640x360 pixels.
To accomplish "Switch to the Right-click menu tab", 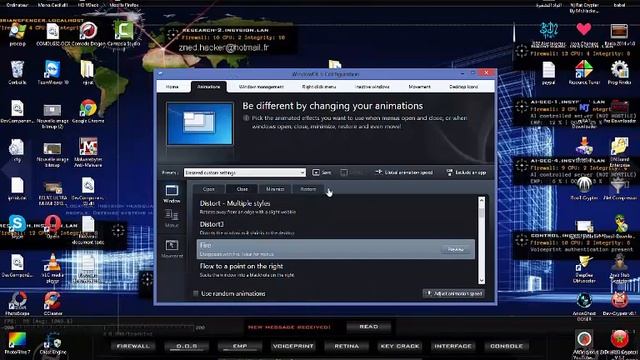I will [319, 87].
